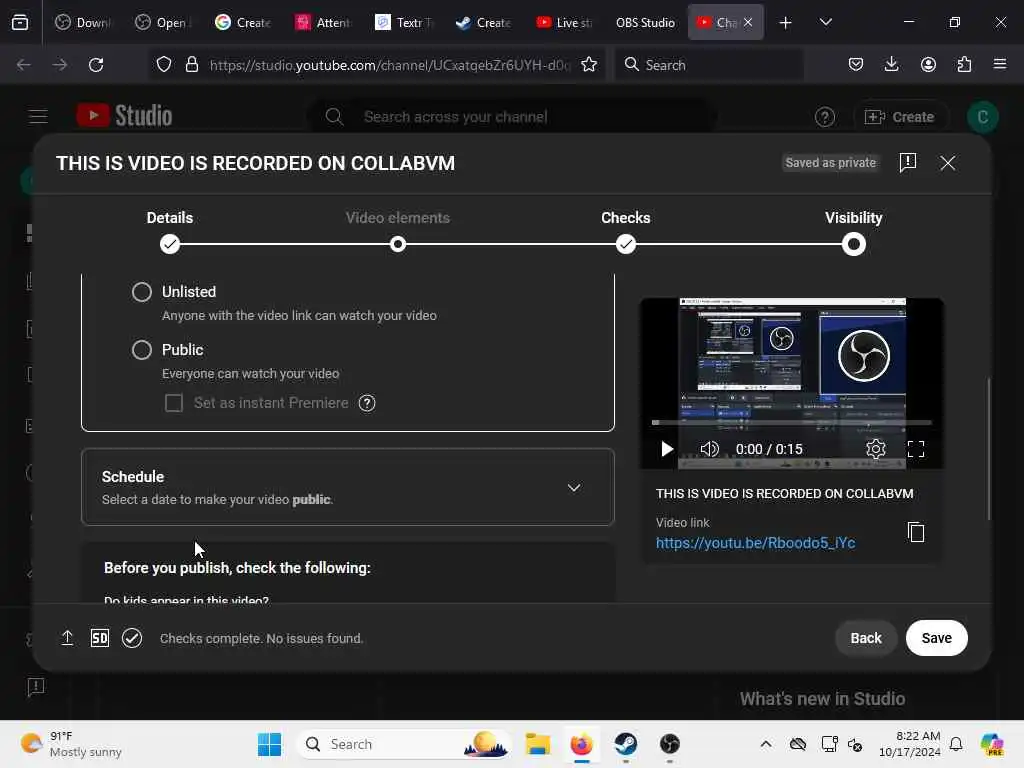
Task: Click the Firefox address bar URL
Action: tap(390, 65)
